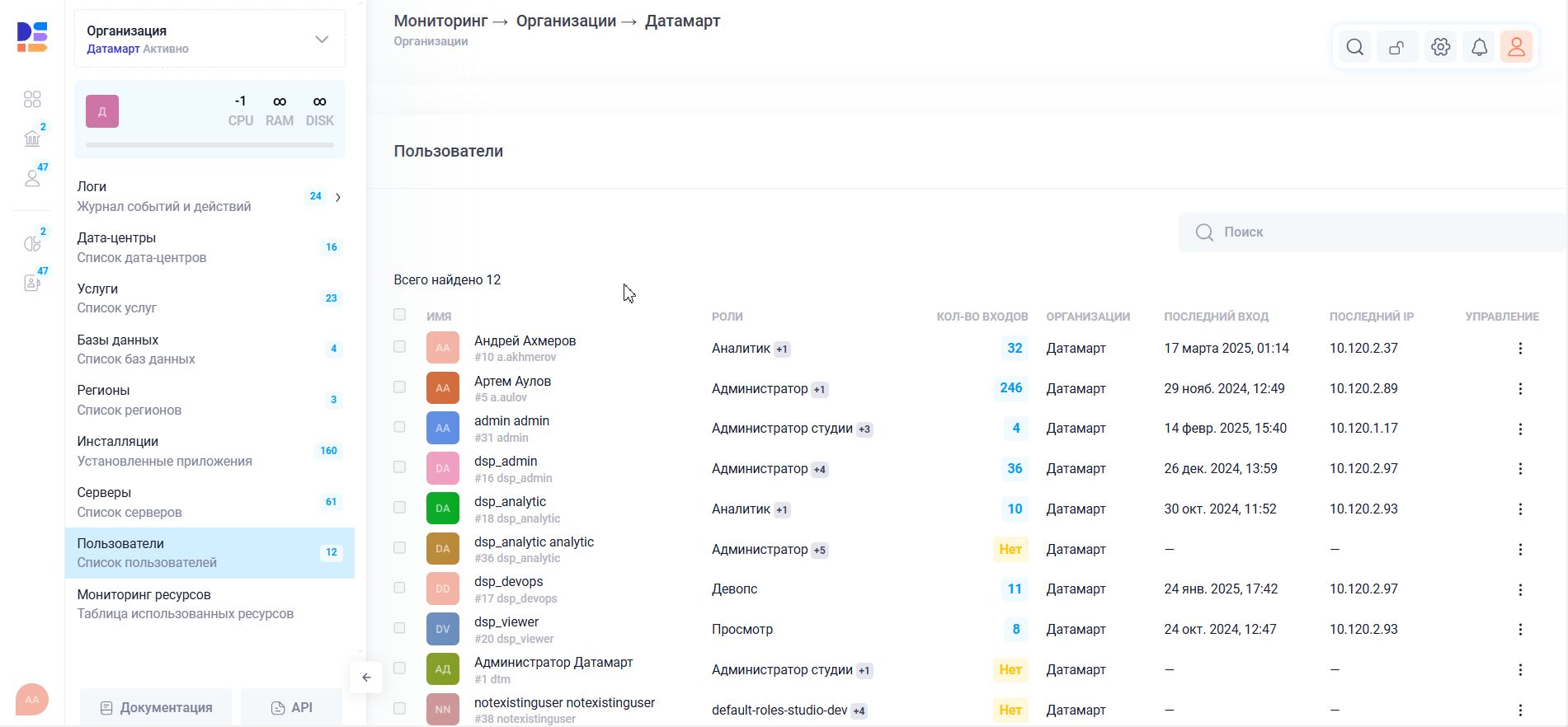Click the resource usage progress bar
The width and height of the screenshot is (1568, 727).
pos(210,145)
